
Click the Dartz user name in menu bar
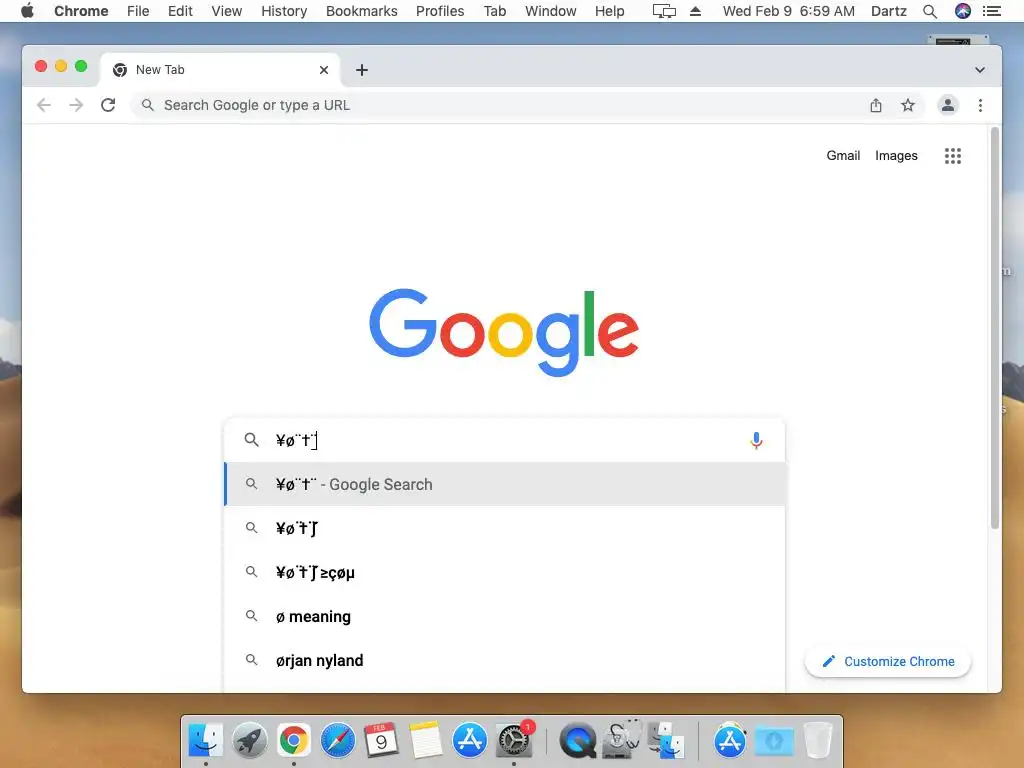coord(888,11)
